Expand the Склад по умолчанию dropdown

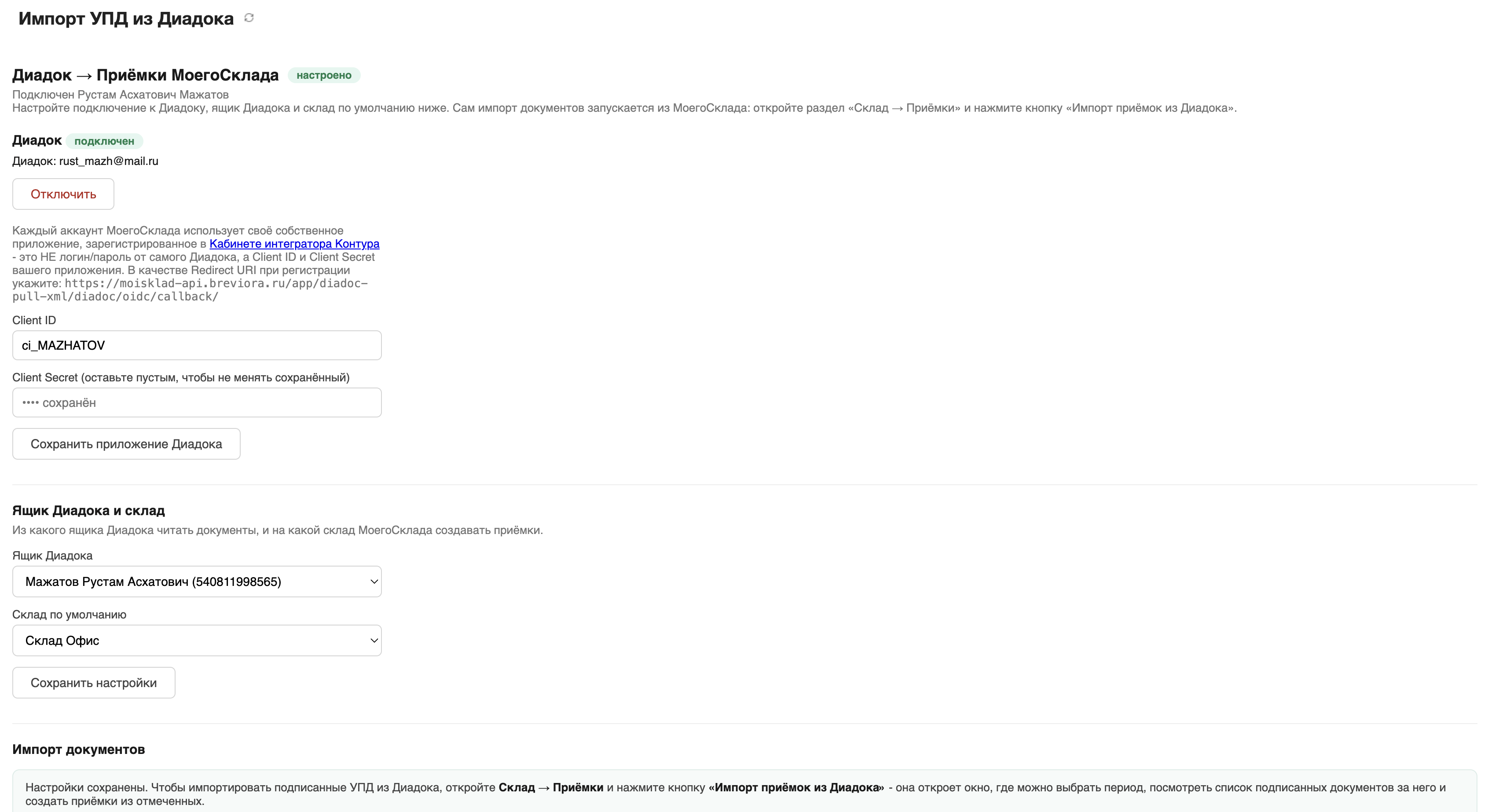(x=197, y=640)
